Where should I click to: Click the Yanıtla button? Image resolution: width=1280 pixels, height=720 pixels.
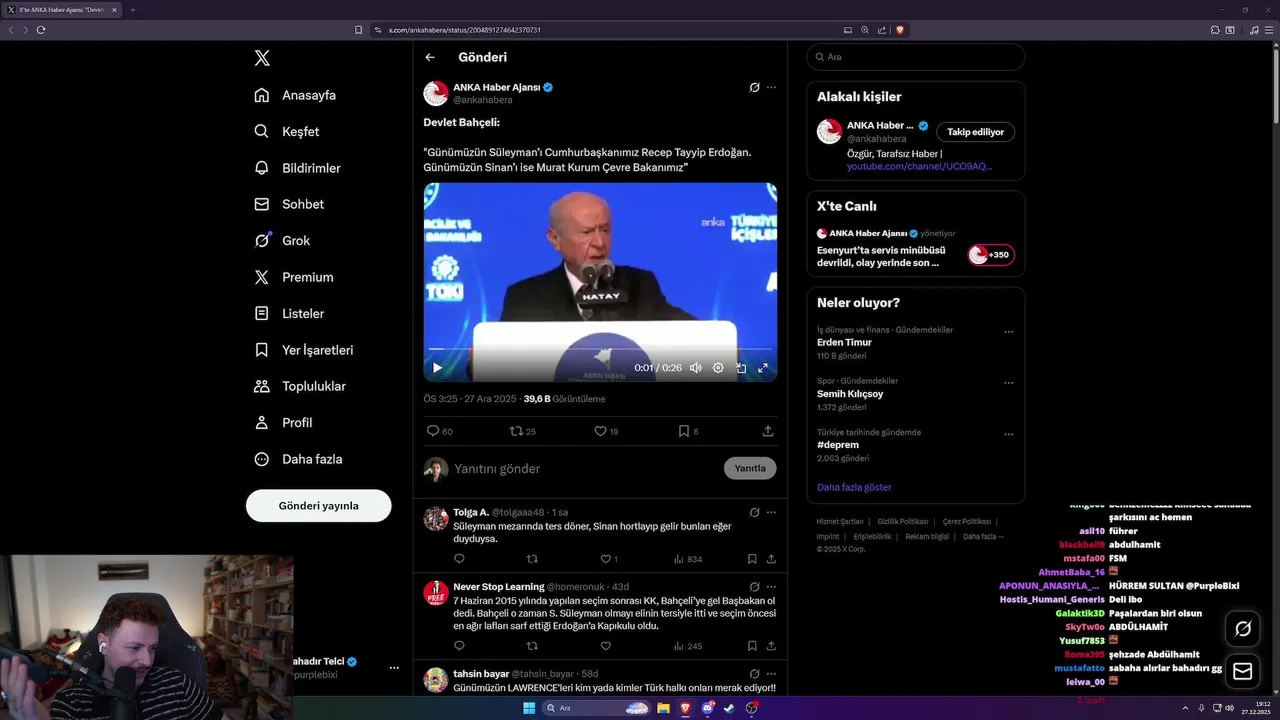(x=750, y=468)
